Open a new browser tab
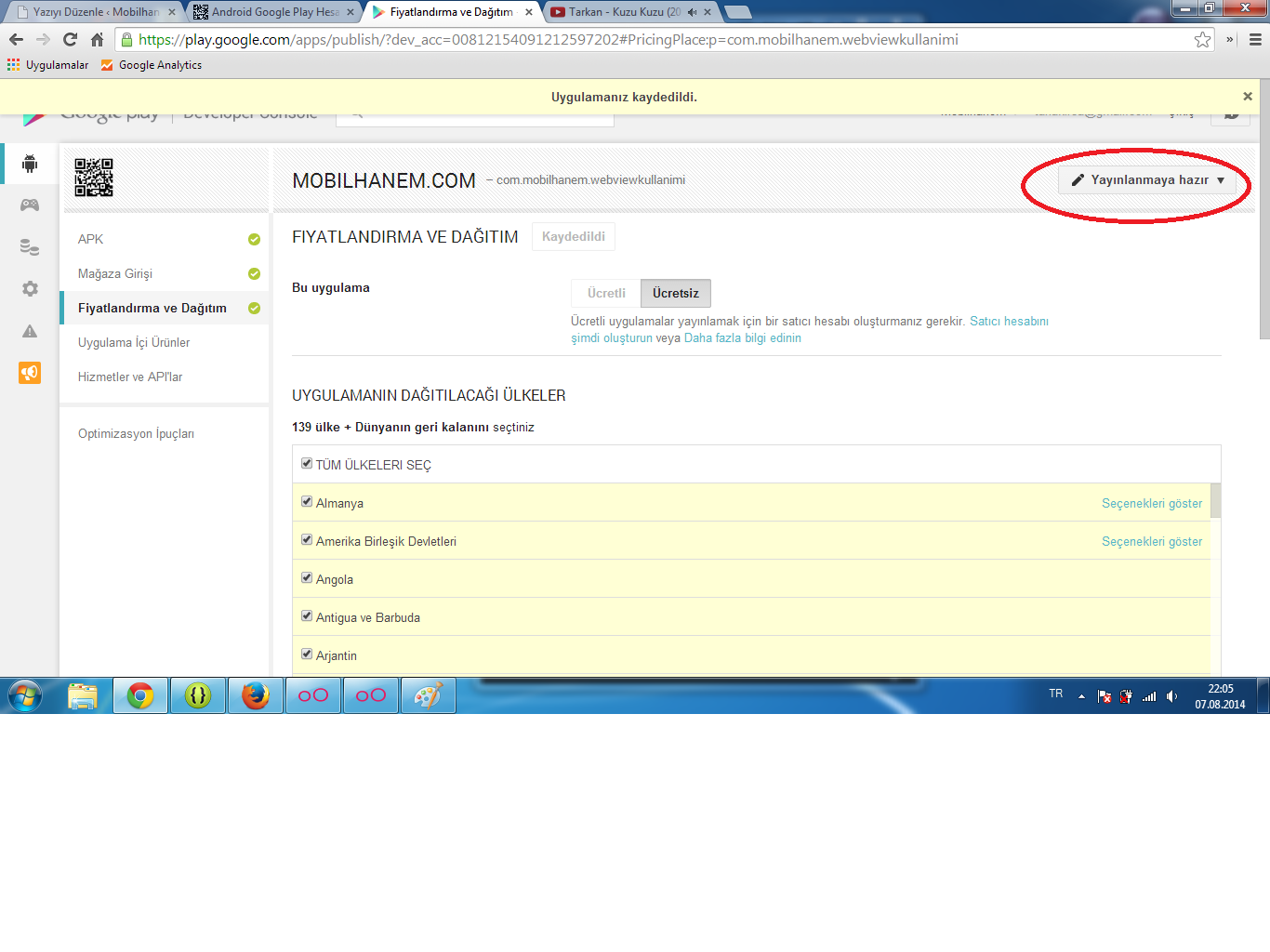 (737, 12)
